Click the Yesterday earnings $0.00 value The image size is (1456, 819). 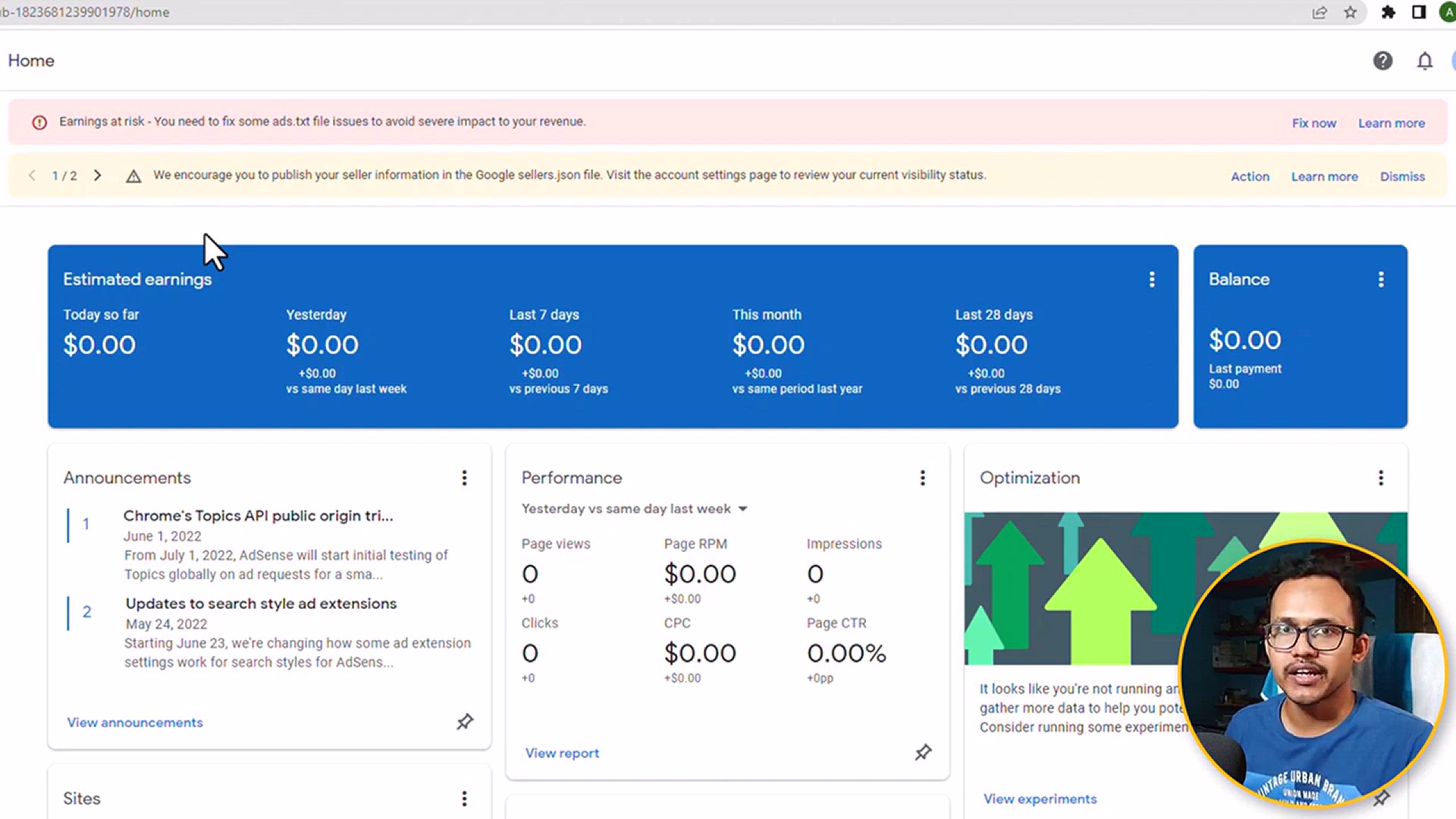pyautogui.click(x=322, y=345)
